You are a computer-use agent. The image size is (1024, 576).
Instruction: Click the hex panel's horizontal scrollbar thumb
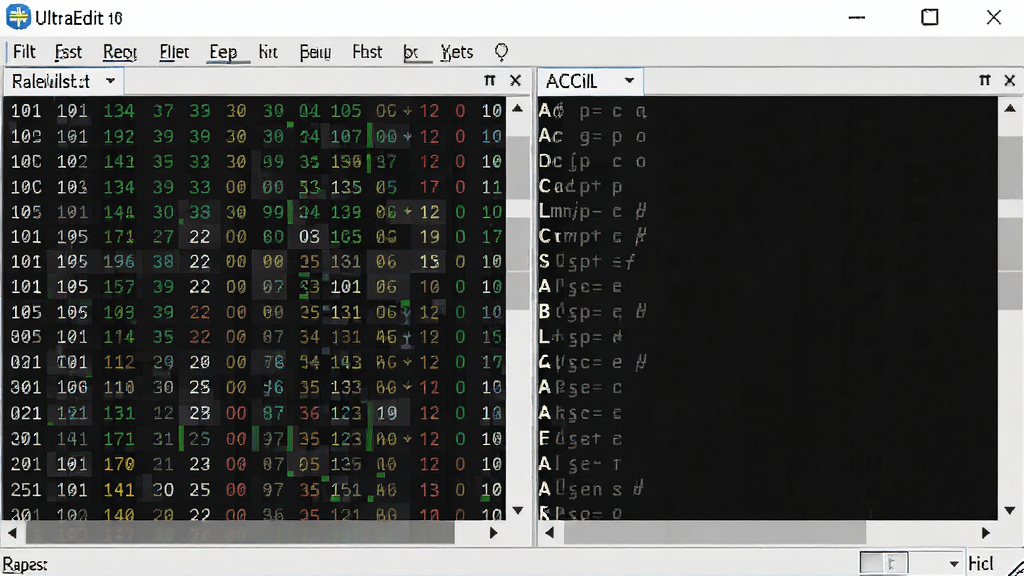[240, 534]
